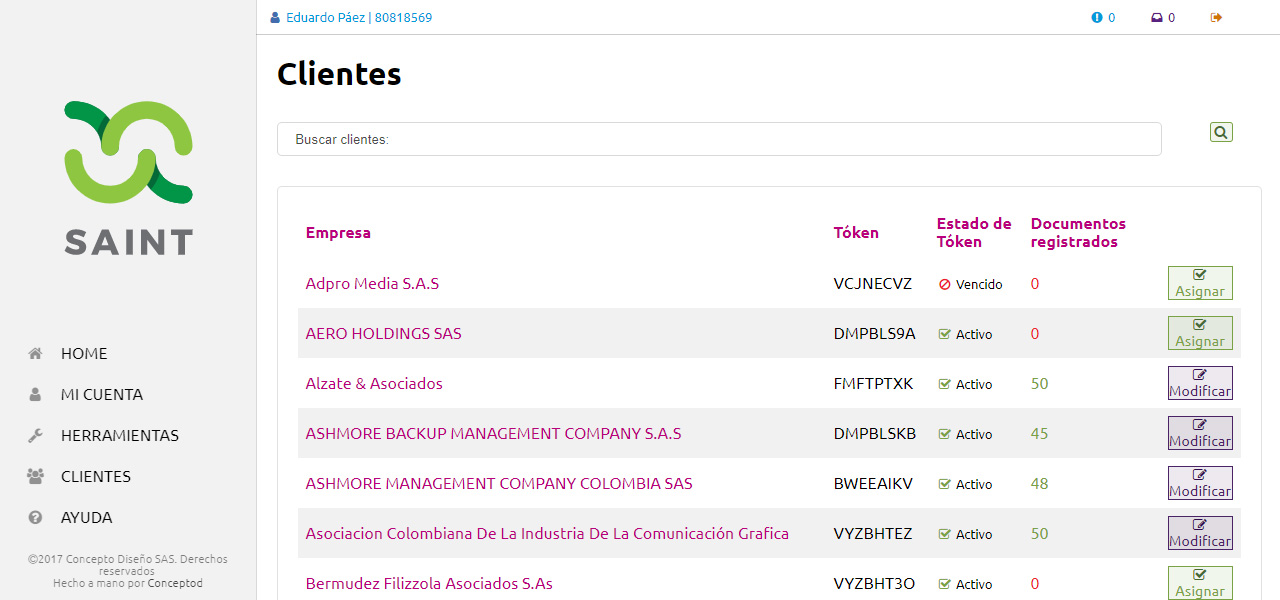Click the user icon beside Eduardo Páez

point(276,18)
